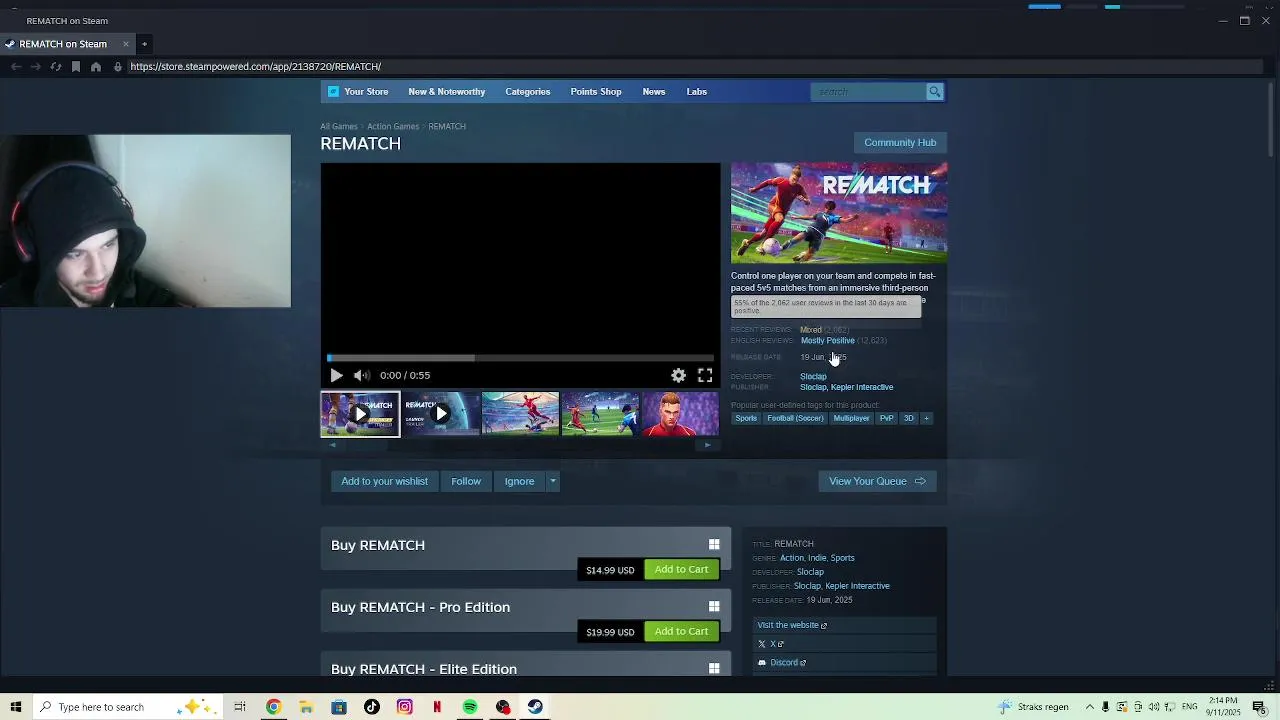Viewport: 1280px width, 720px height.
Task: Click the Ignore button
Action: (x=519, y=481)
